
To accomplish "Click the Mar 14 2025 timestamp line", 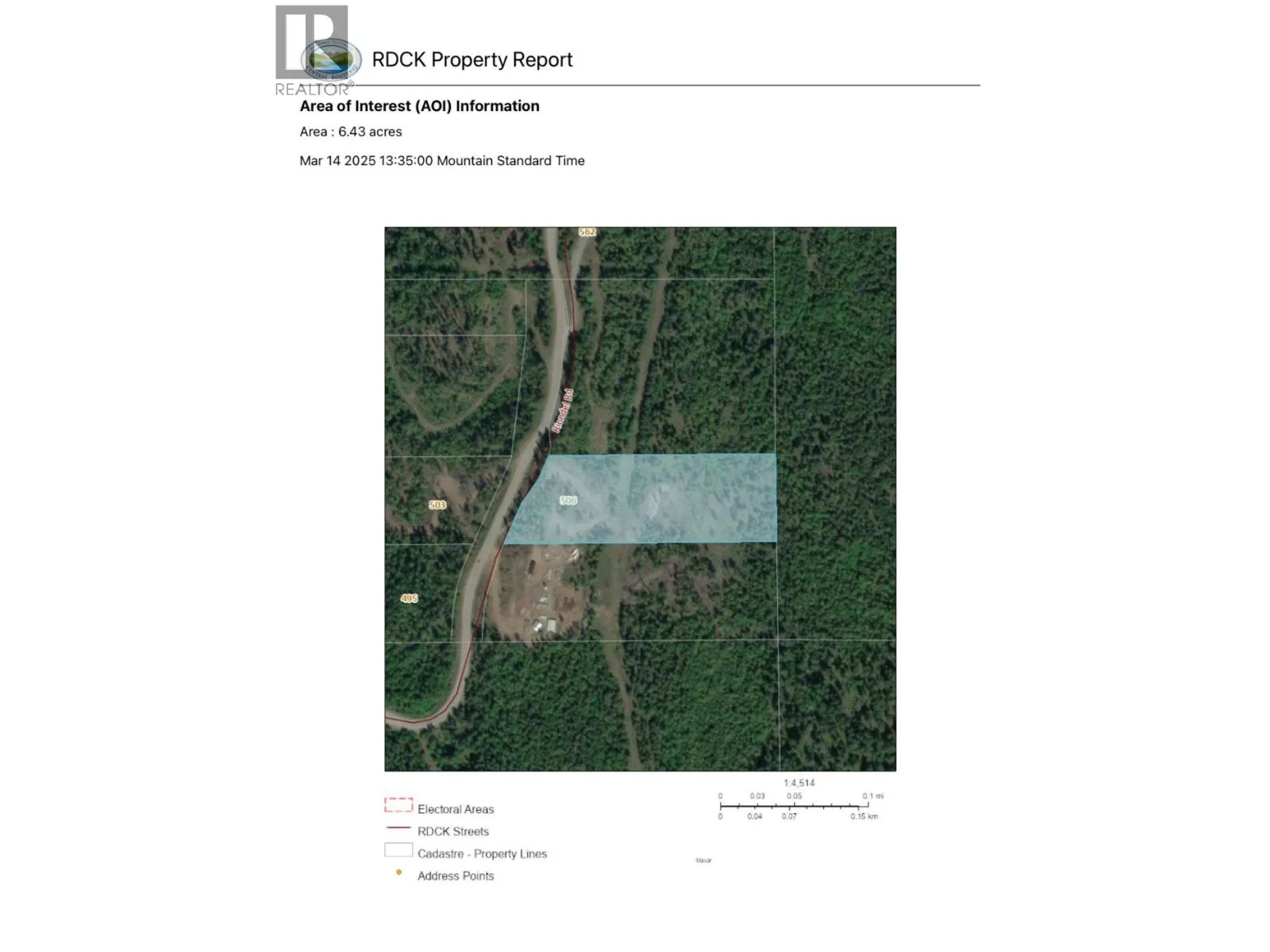I will (x=442, y=160).
